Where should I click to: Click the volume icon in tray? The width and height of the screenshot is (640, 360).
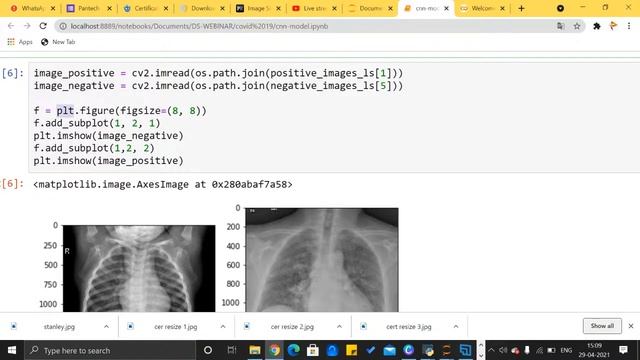[x=503, y=350]
